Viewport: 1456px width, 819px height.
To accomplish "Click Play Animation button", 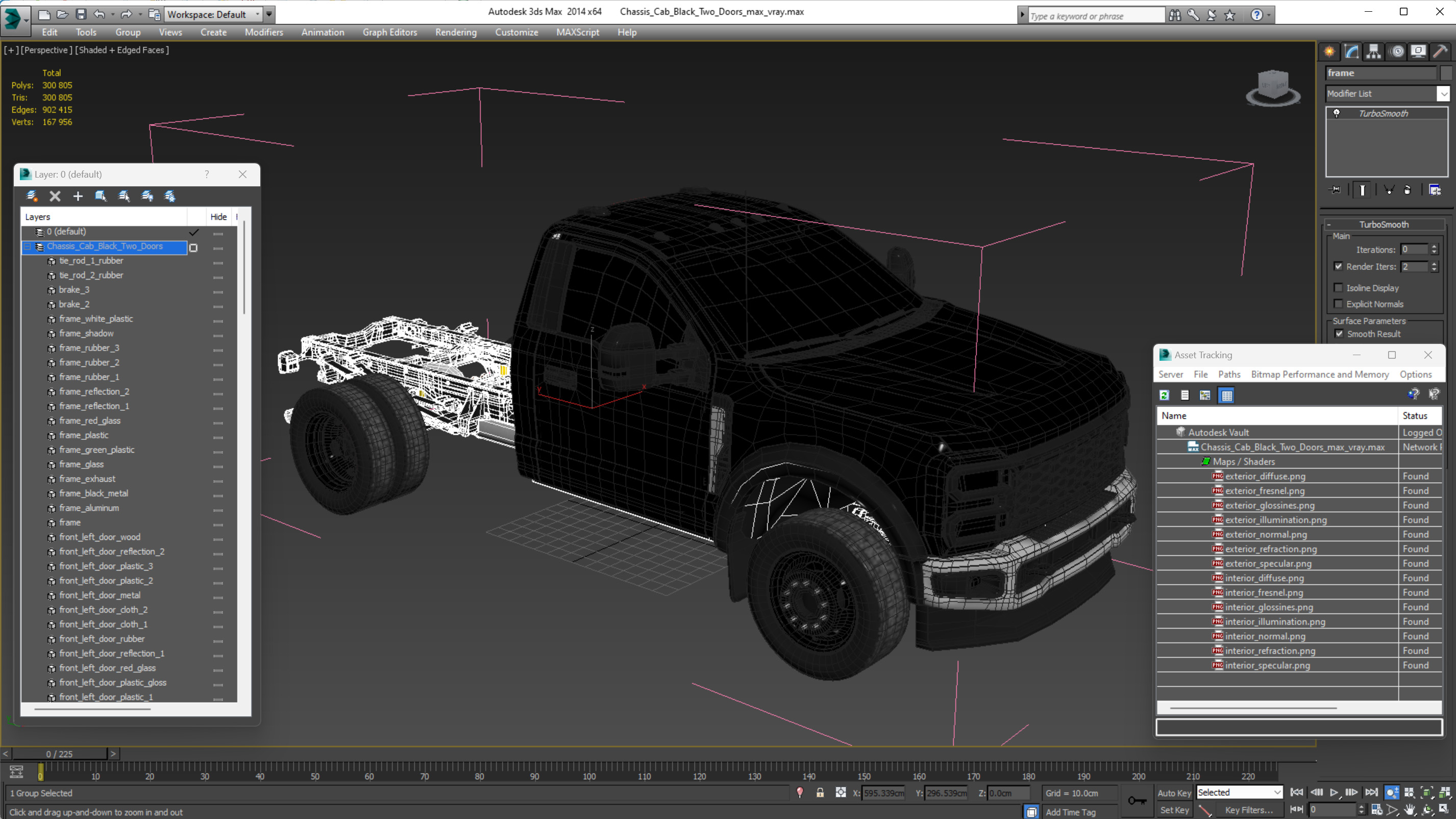I will (x=1334, y=792).
